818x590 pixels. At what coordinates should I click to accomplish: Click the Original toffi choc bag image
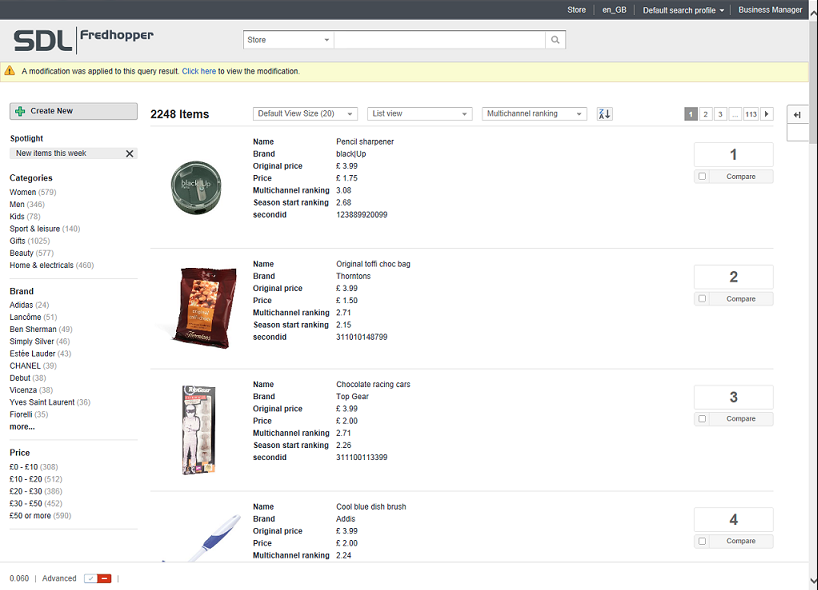(204, 308)
